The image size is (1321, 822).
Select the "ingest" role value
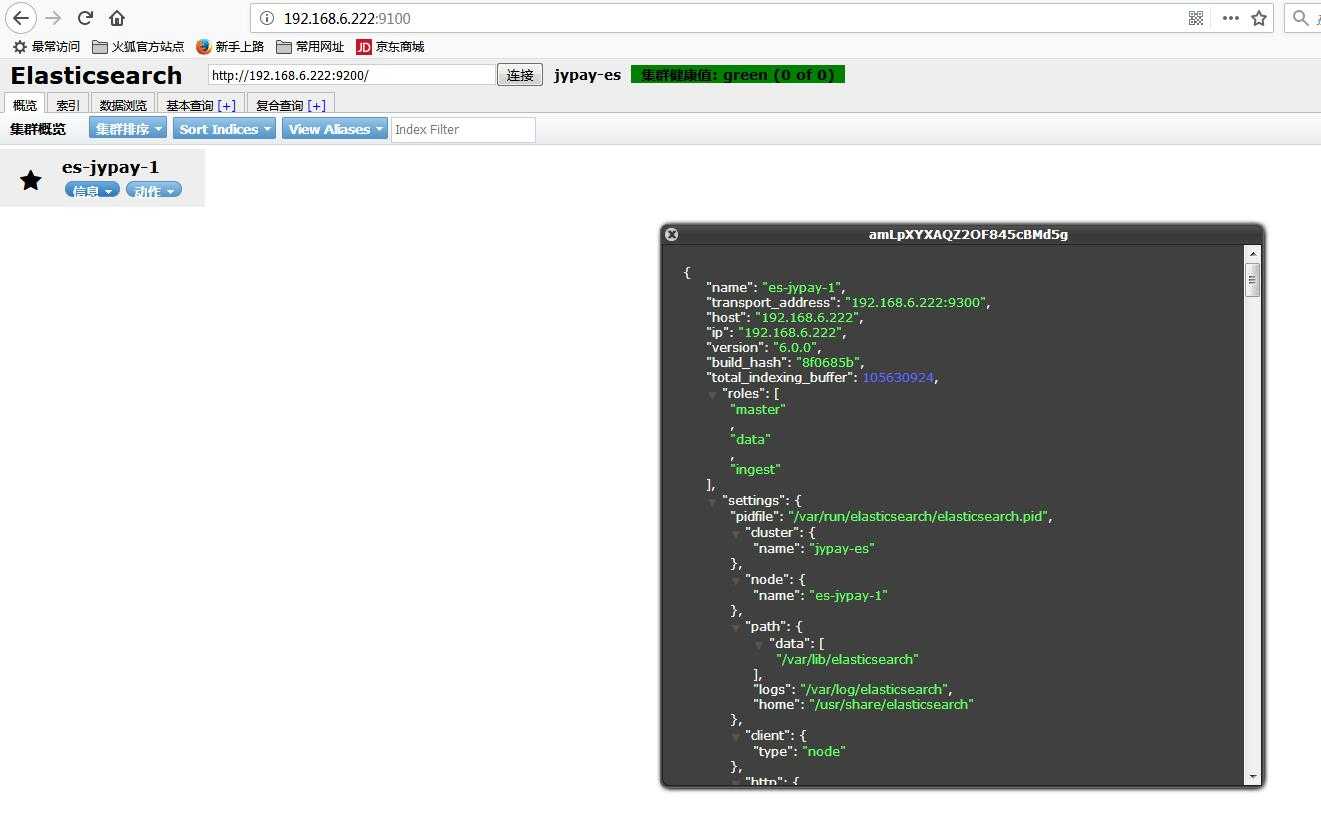(755, 469)
